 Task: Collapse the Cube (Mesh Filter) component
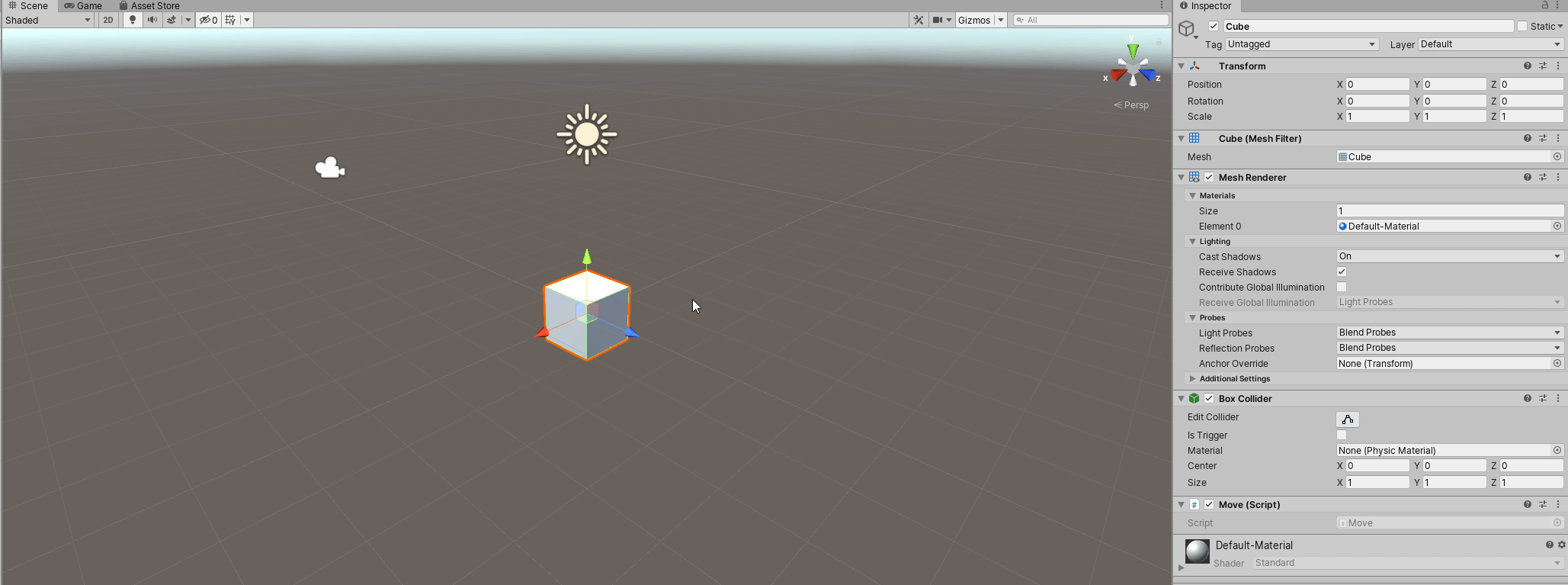coord(1182,139)
